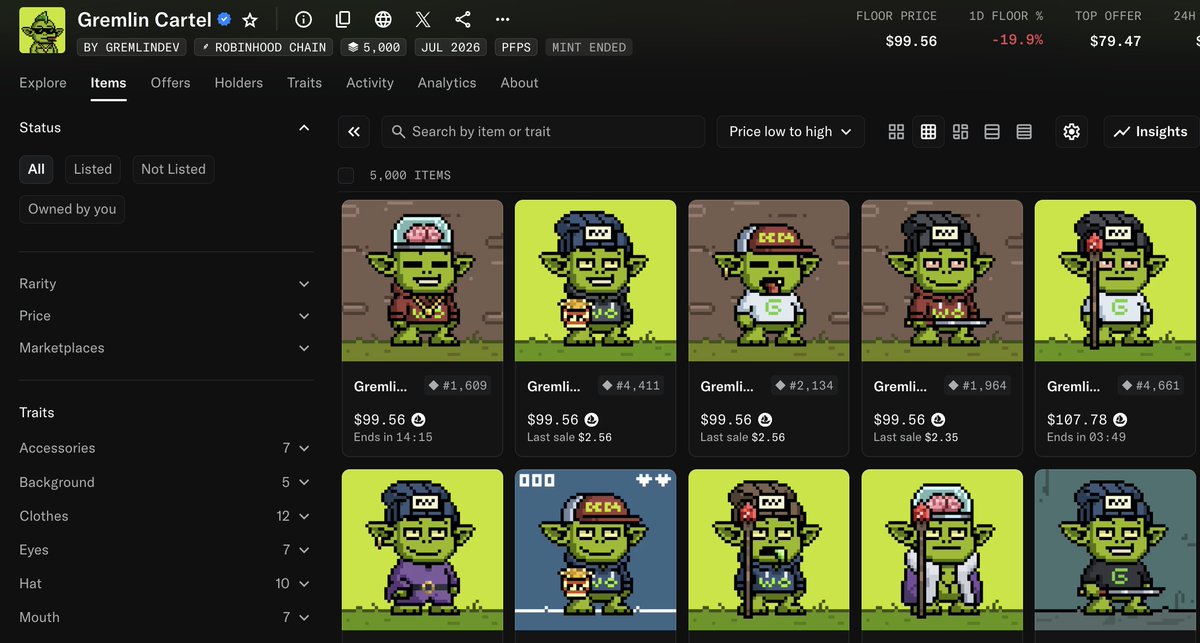The height and width of the screenshot is (643, 1200).
Task: Open the more options ellipsis menu
Action: pos(503,20)
